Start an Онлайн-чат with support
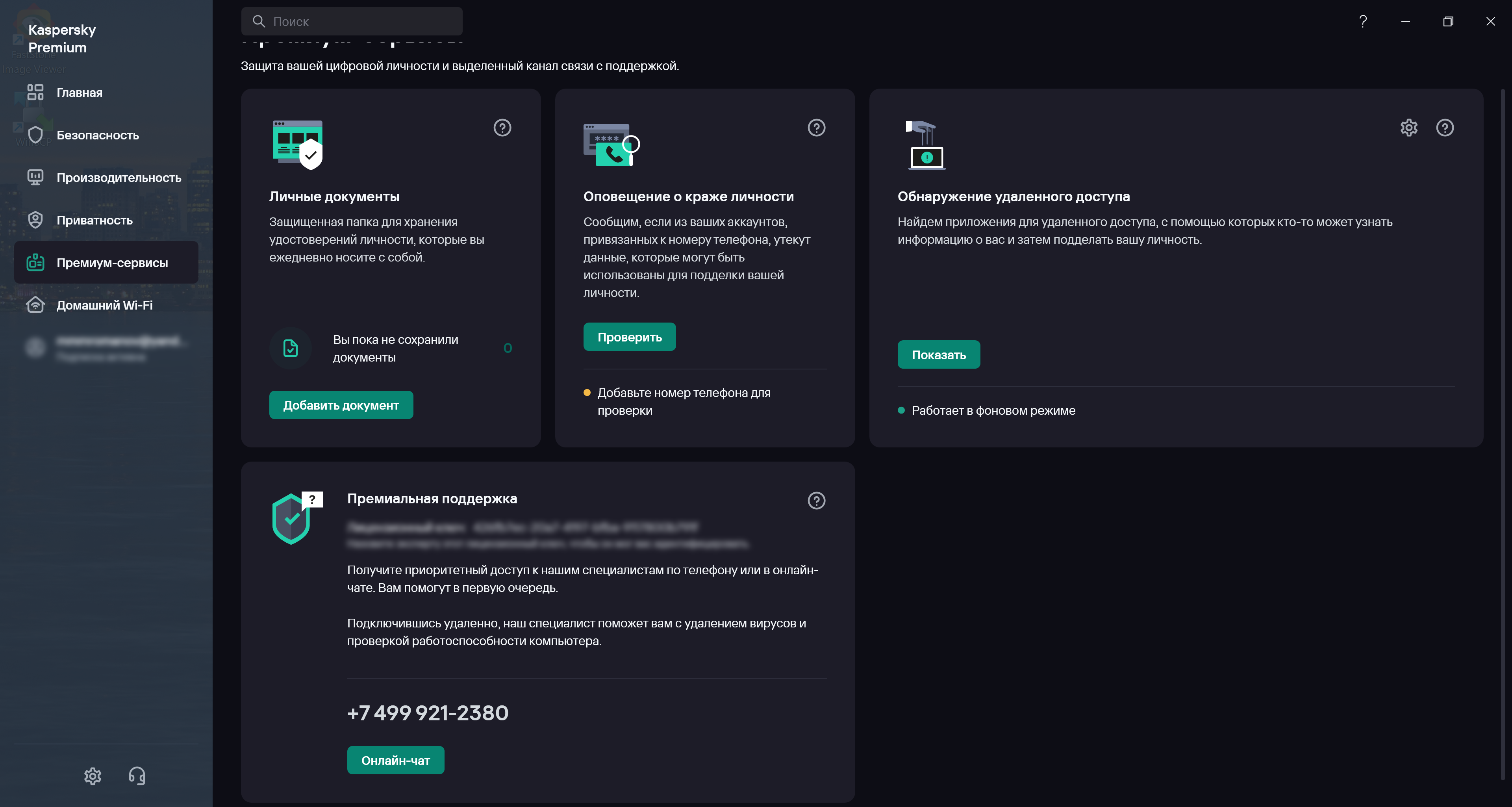Screen dimensions: 1512x807 (395, 760)
